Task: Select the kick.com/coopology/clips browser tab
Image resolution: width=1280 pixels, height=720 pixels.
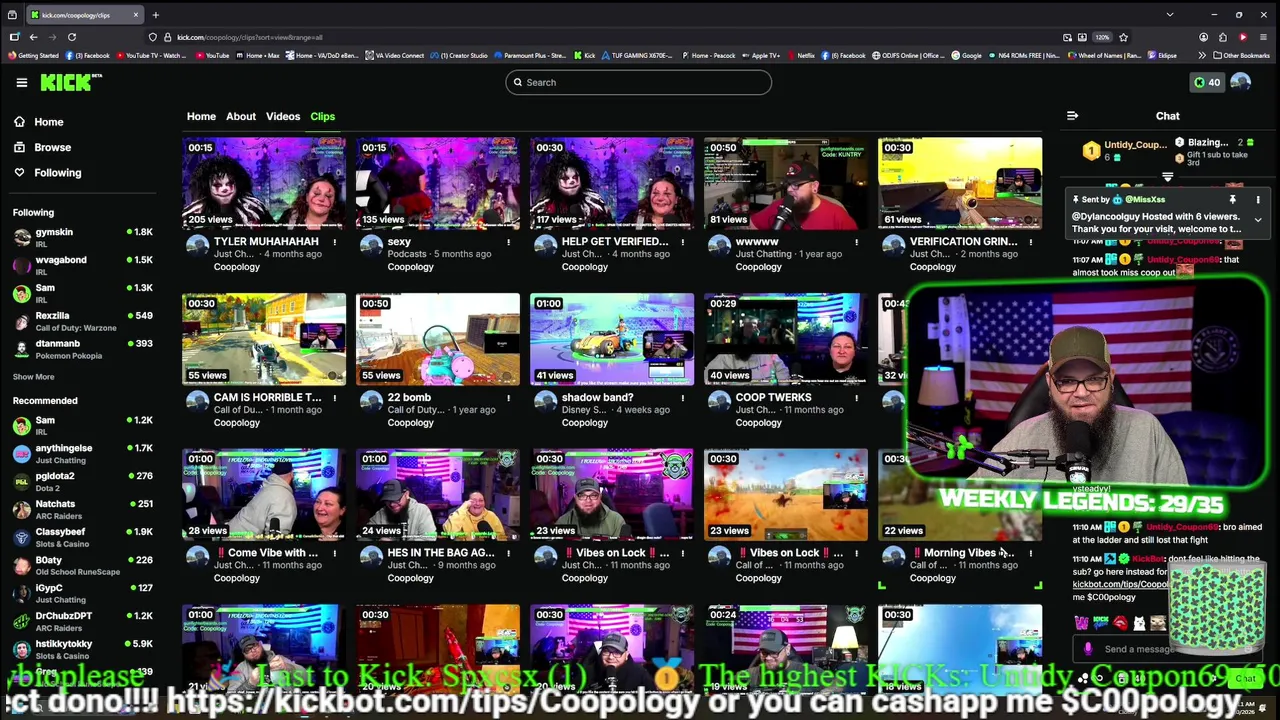Action: click(x=85, y=15)
